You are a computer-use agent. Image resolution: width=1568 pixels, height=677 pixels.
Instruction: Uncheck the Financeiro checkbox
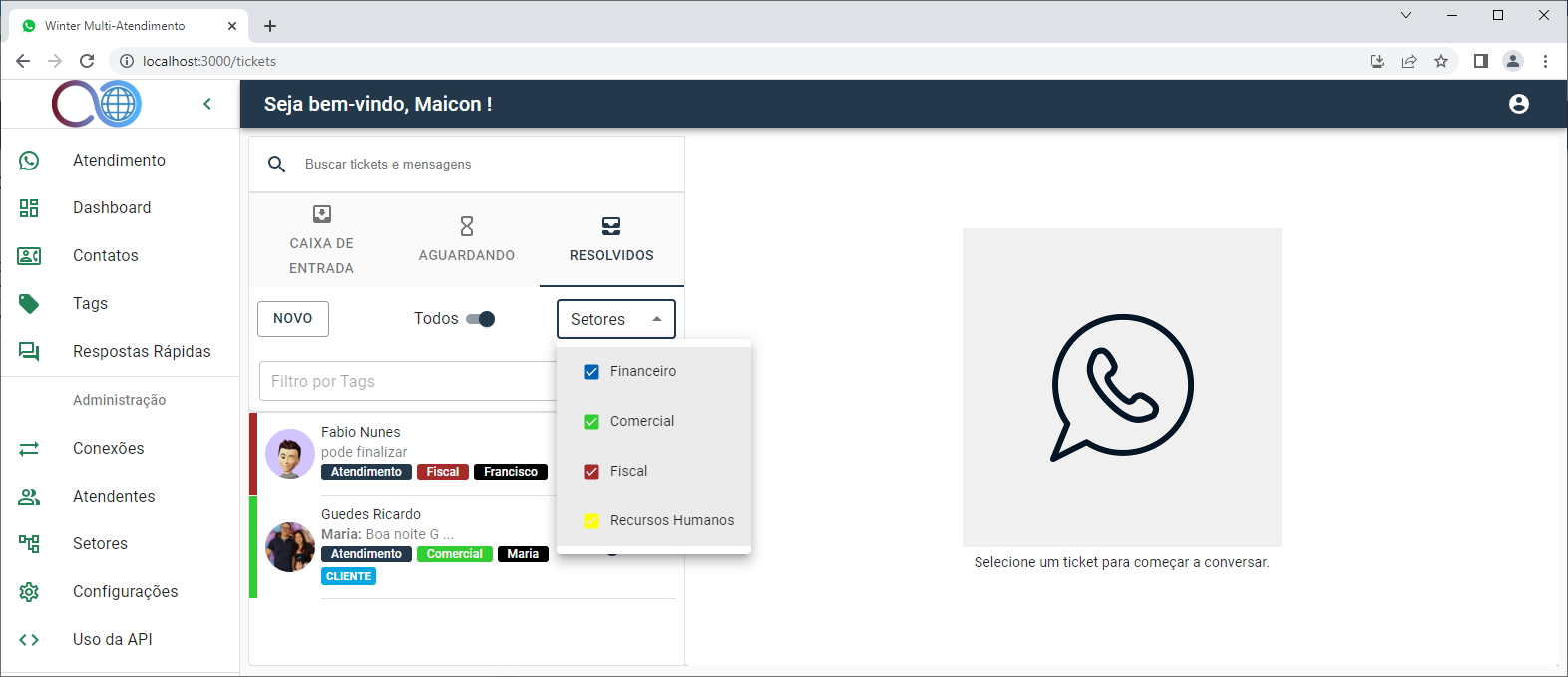591,372
